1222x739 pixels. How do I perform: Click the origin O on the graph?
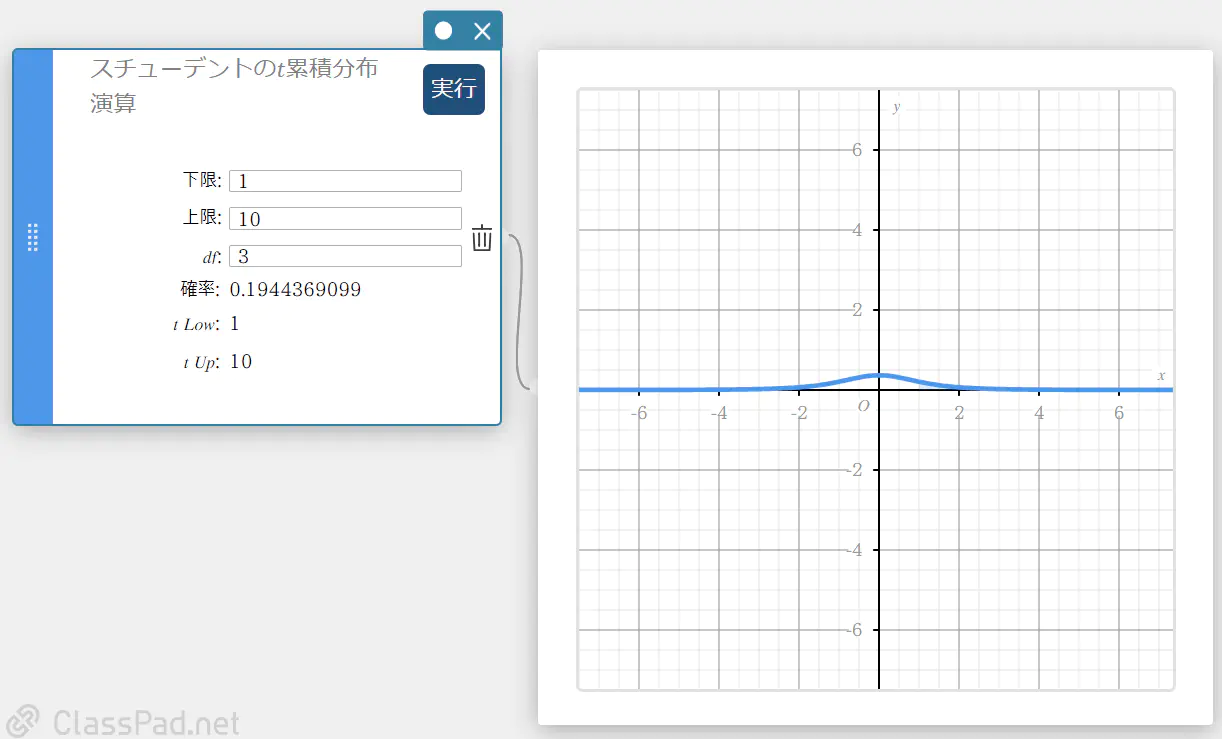click(864, 405)
